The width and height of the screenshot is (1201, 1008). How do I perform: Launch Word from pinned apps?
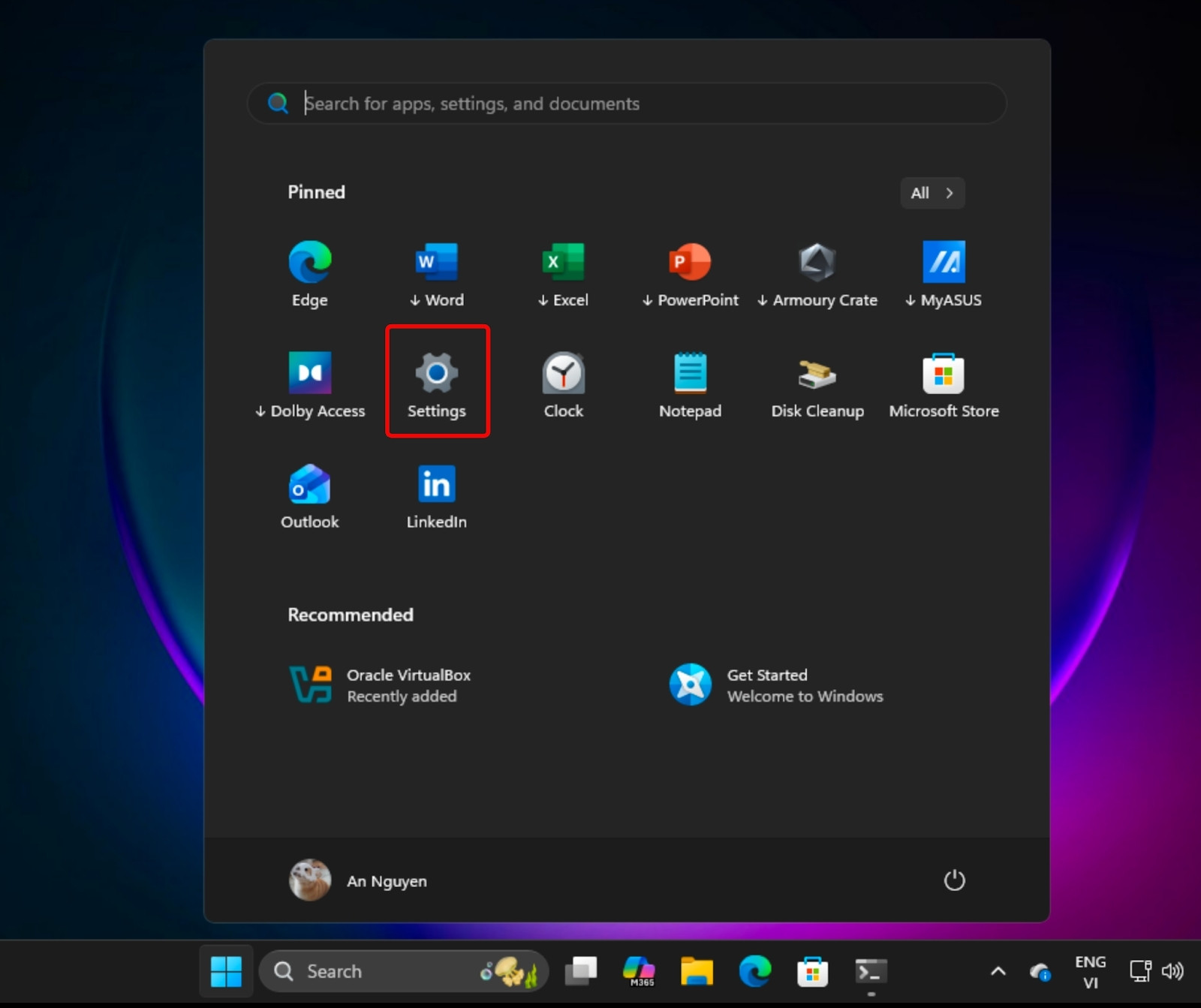(x=436, y=274)
